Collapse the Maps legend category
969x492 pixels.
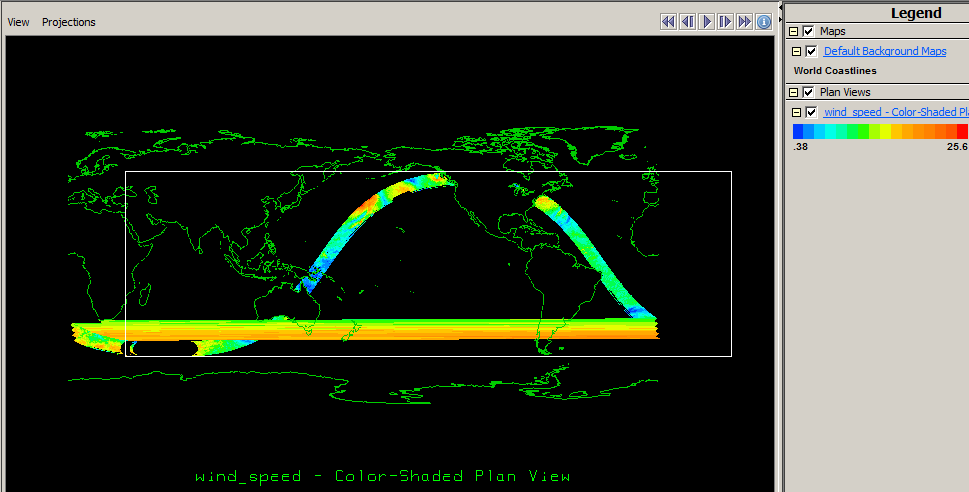point(793,31)
